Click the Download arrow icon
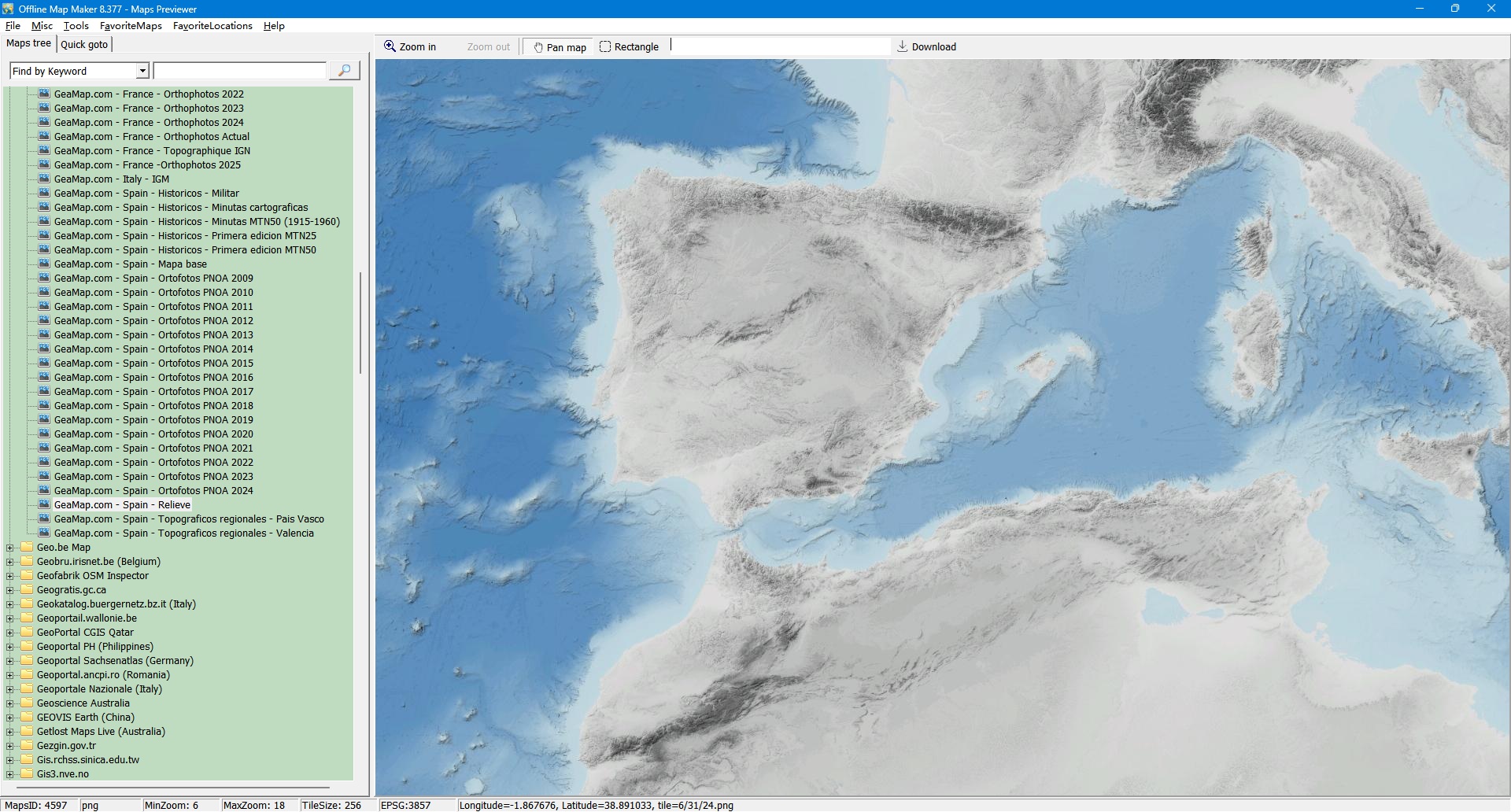The height and width of the screenshot is (812, 1511). click(x=903, y=46)
